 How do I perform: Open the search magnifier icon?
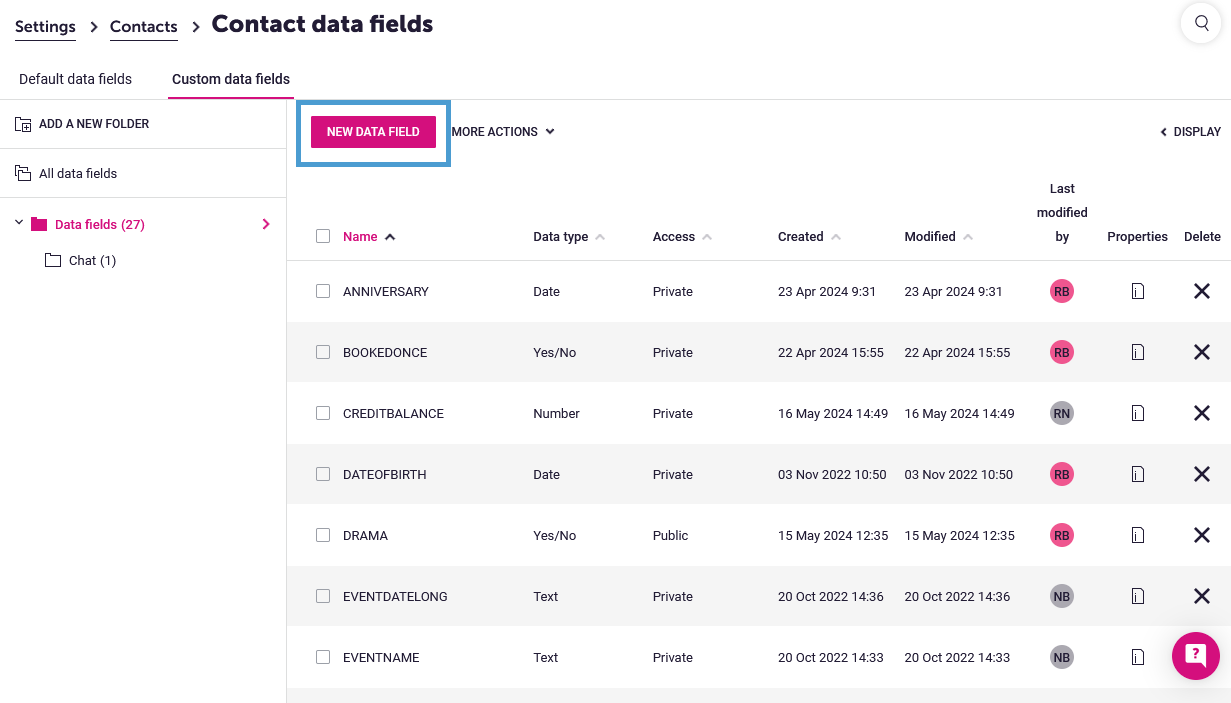pyautogui.click(x=1201, y=22)
